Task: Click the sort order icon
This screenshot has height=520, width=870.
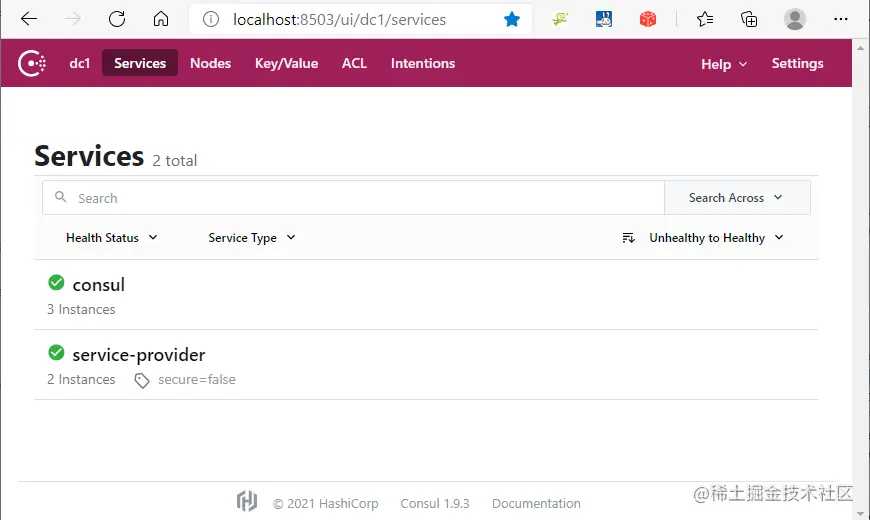Action: 628,238
